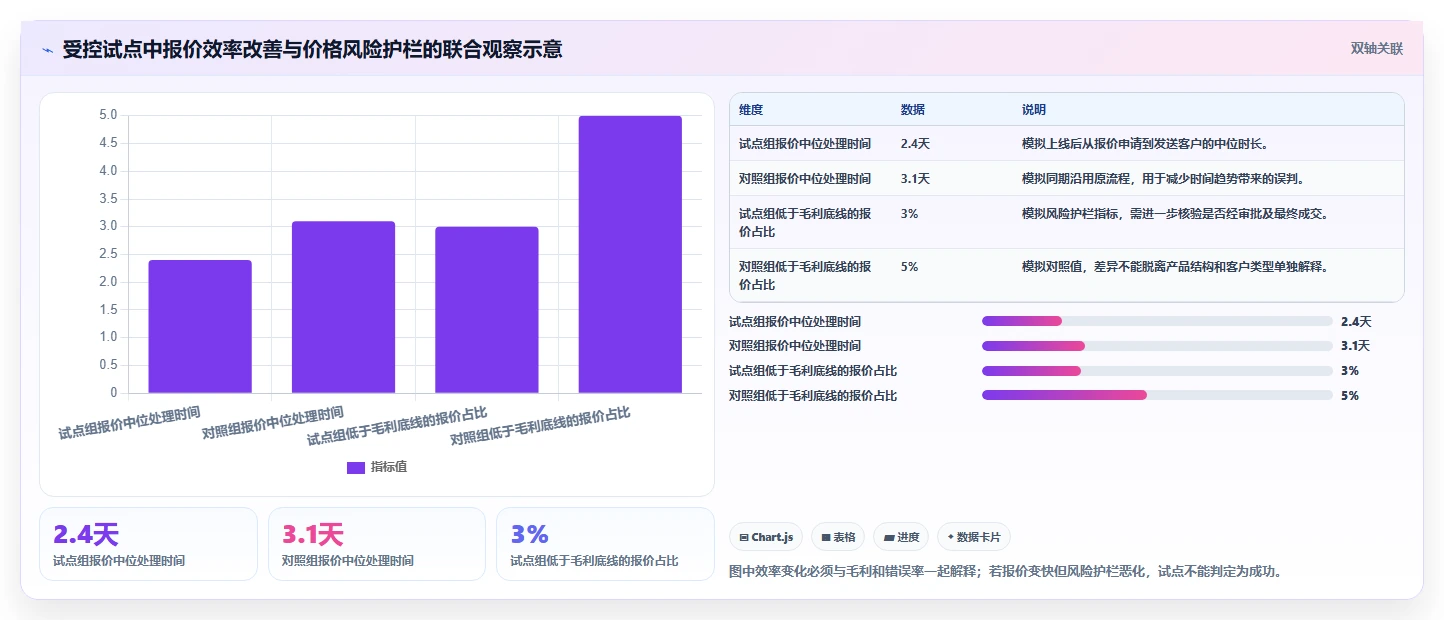Click progress list label 试点组低于毛利底线的报价占比

[x=813, y=371]
